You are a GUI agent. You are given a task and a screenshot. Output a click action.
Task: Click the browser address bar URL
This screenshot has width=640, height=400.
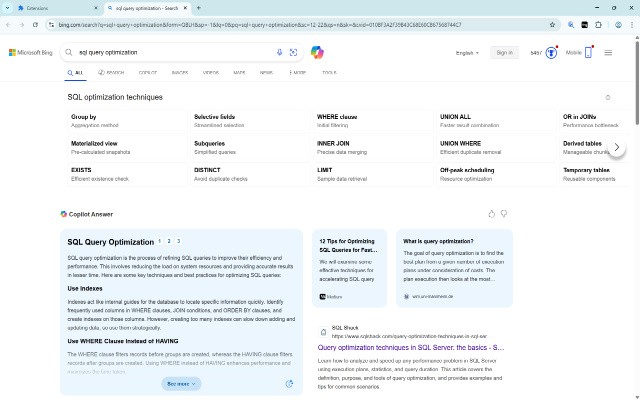tap(260, 25)
